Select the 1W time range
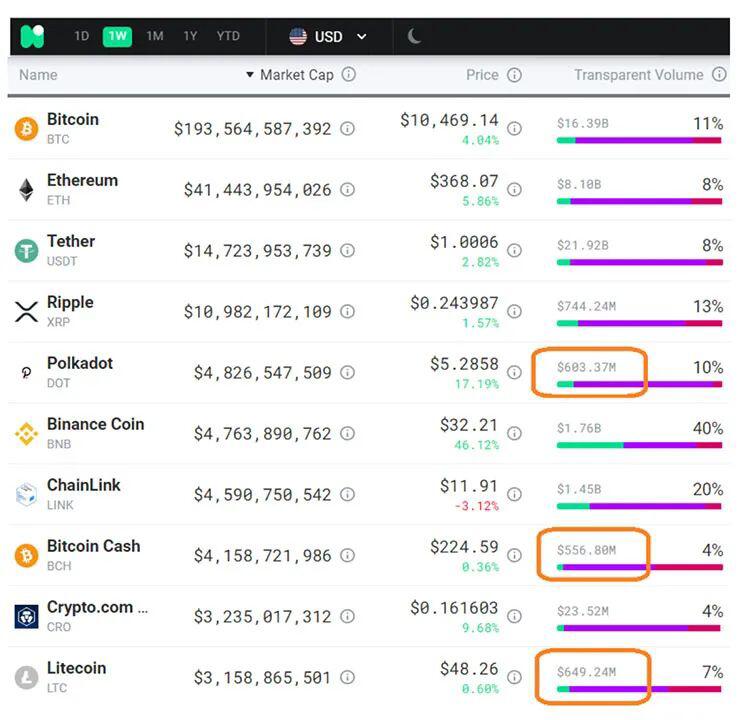Viewport: 750px width, 720px height. tap(118, 37)
